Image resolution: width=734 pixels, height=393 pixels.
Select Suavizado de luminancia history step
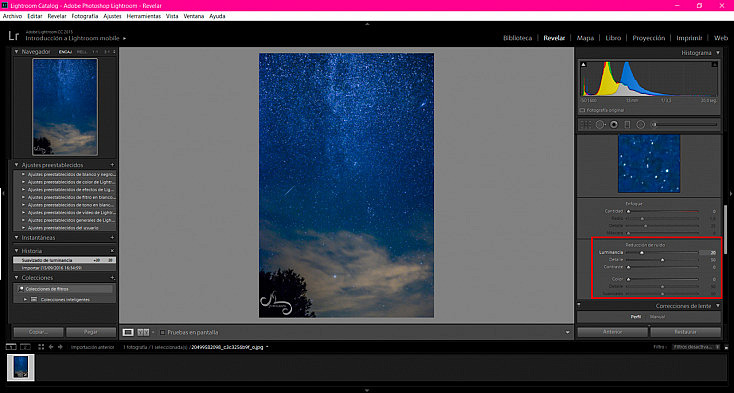click(x=64, y=260)
